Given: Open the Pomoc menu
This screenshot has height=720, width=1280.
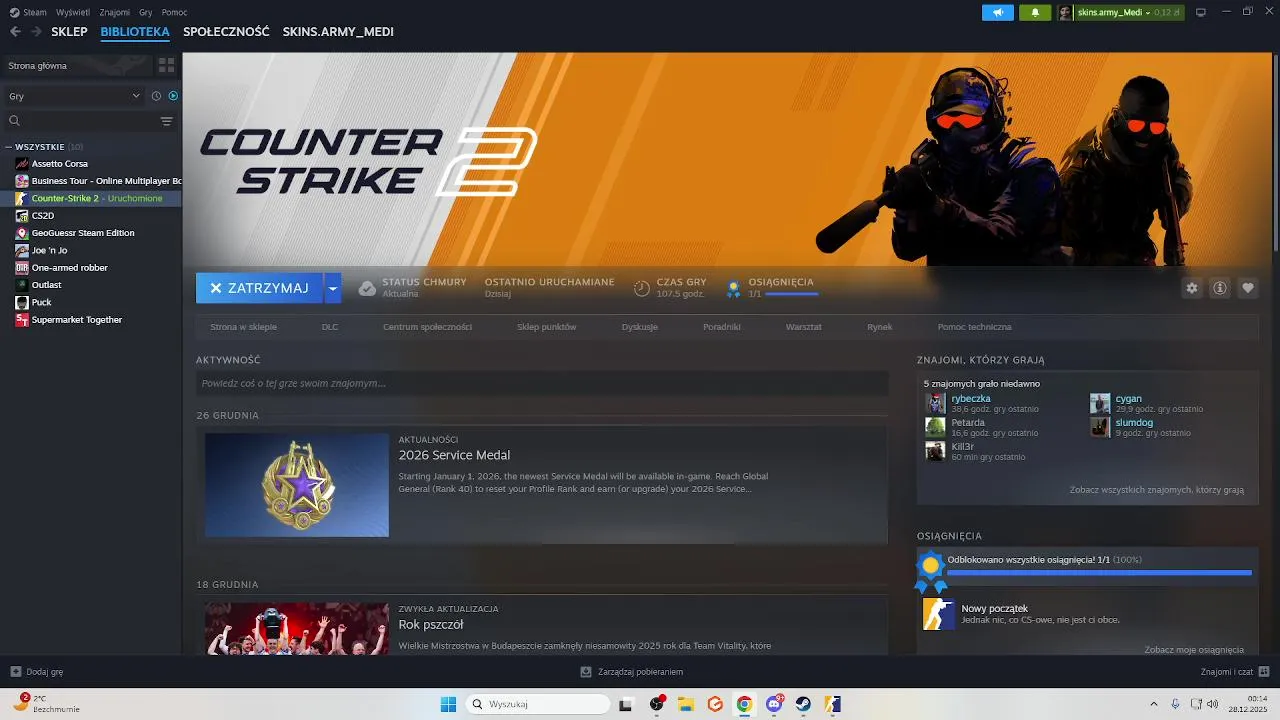Looking at the screenshot, I should tap(174, 12).
